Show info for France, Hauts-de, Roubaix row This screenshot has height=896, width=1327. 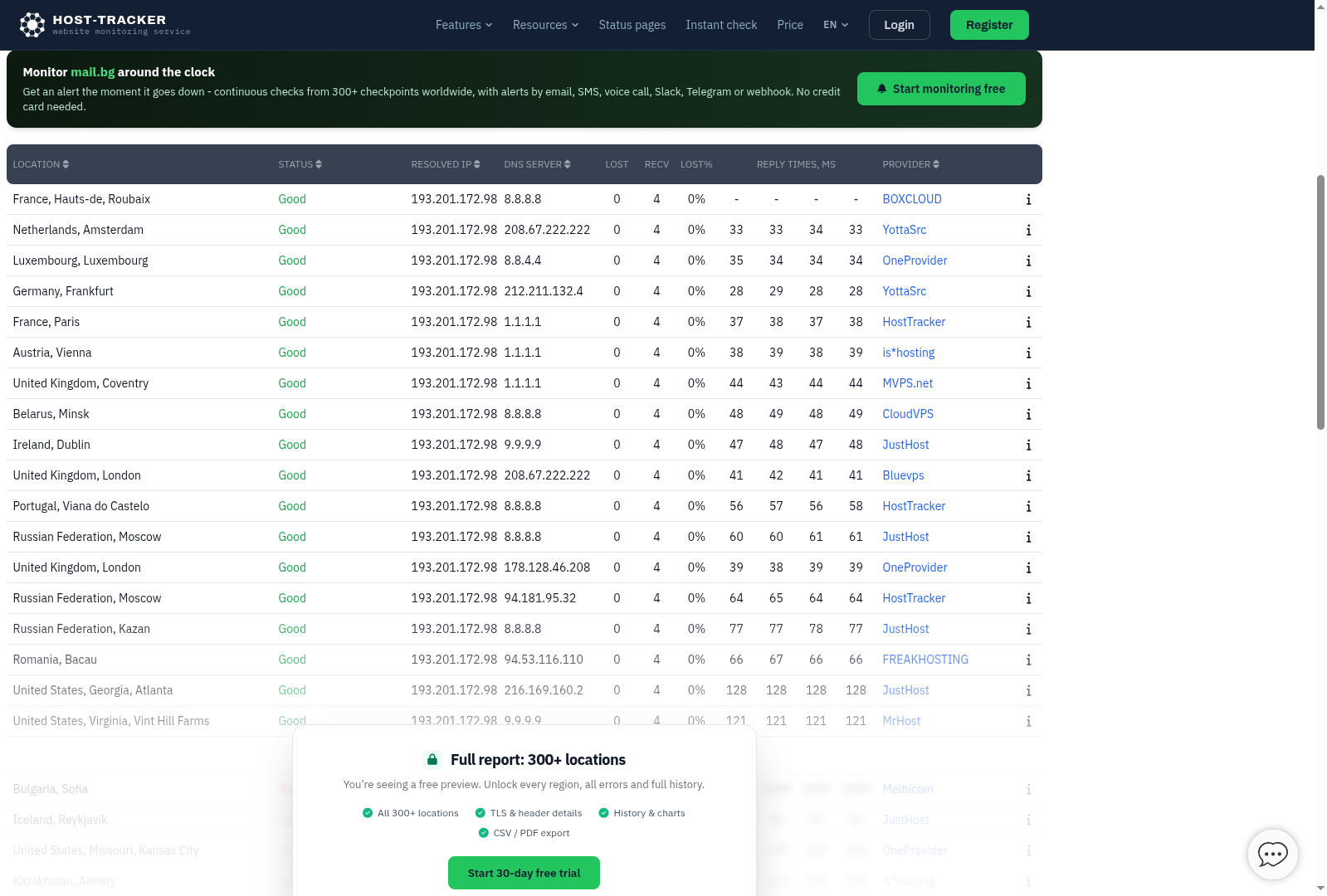[1028, 199]
